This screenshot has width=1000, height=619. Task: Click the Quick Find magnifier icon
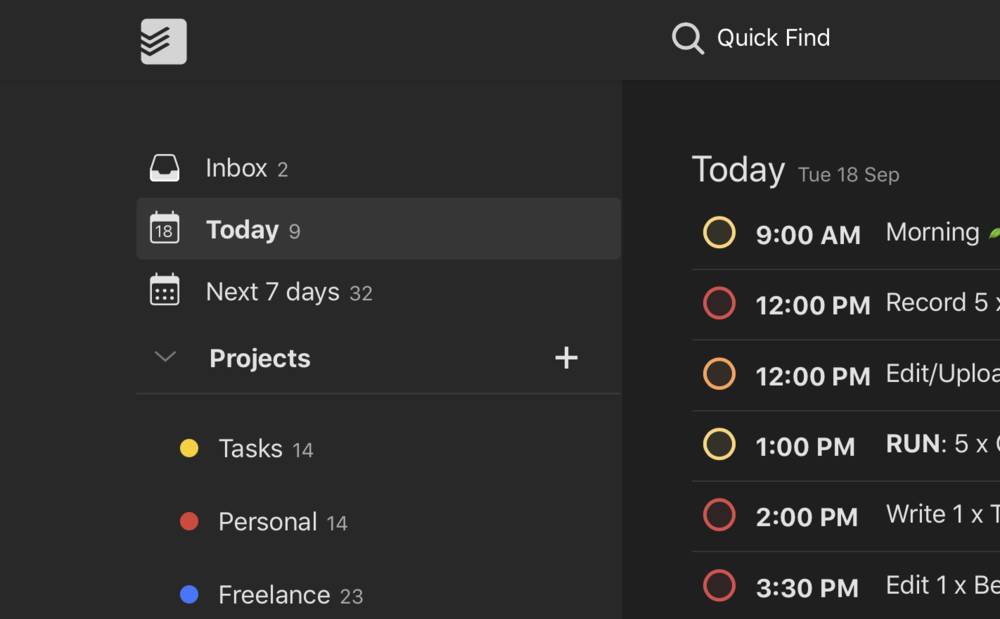[x=688, y=38]
